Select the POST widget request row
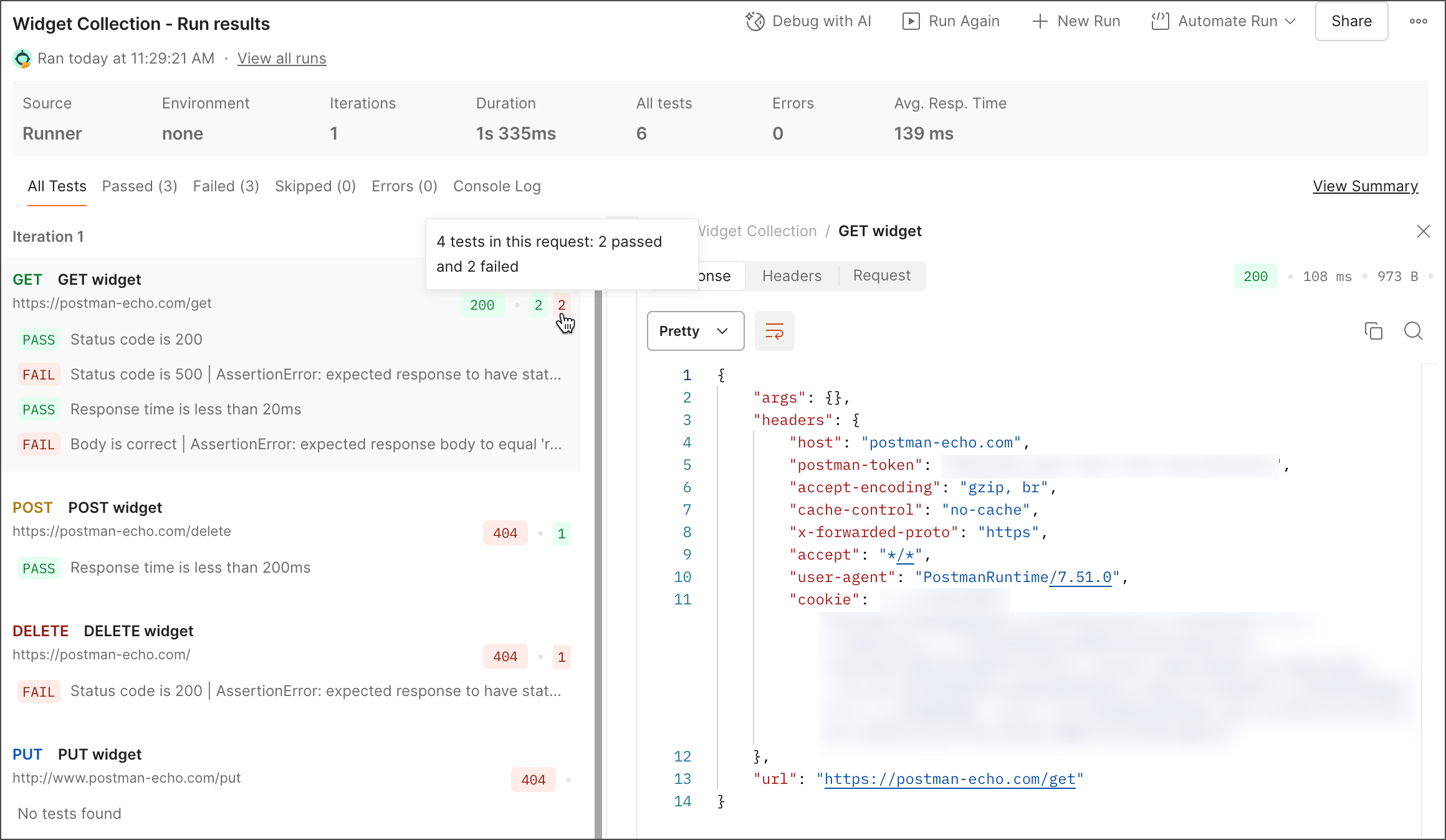 [x=115, y=508]
